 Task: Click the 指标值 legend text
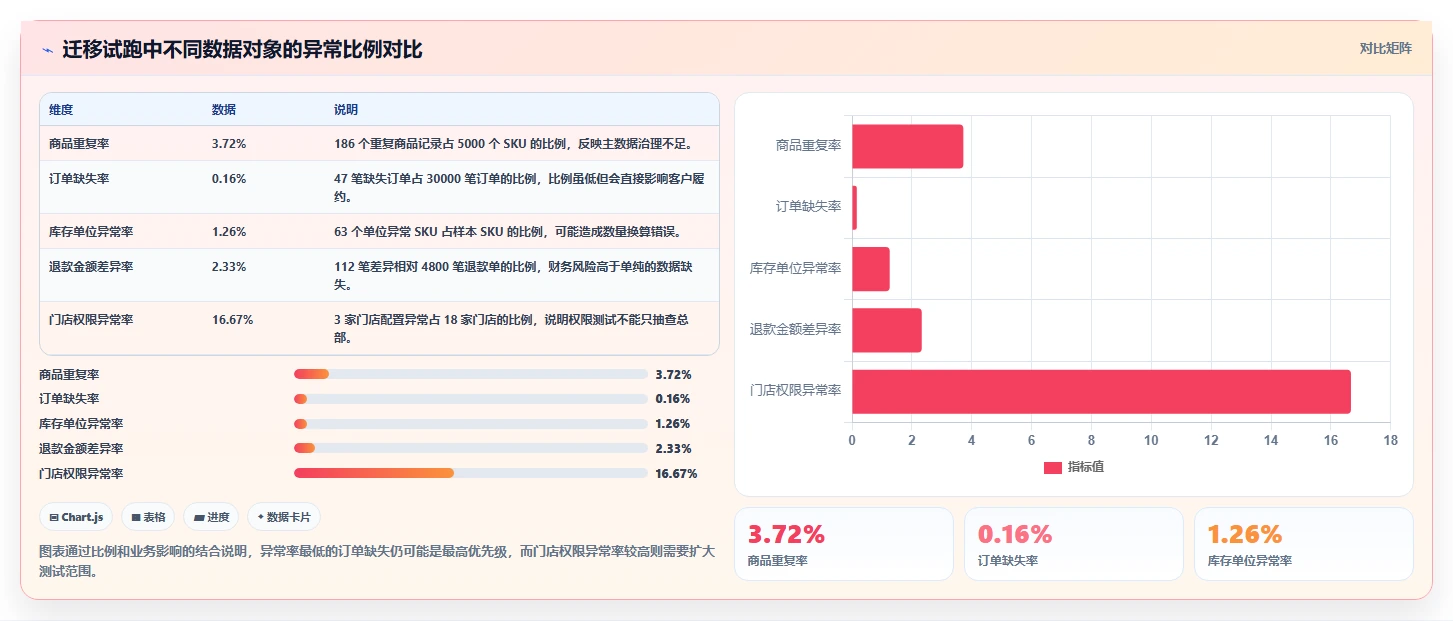[1085, 468]
